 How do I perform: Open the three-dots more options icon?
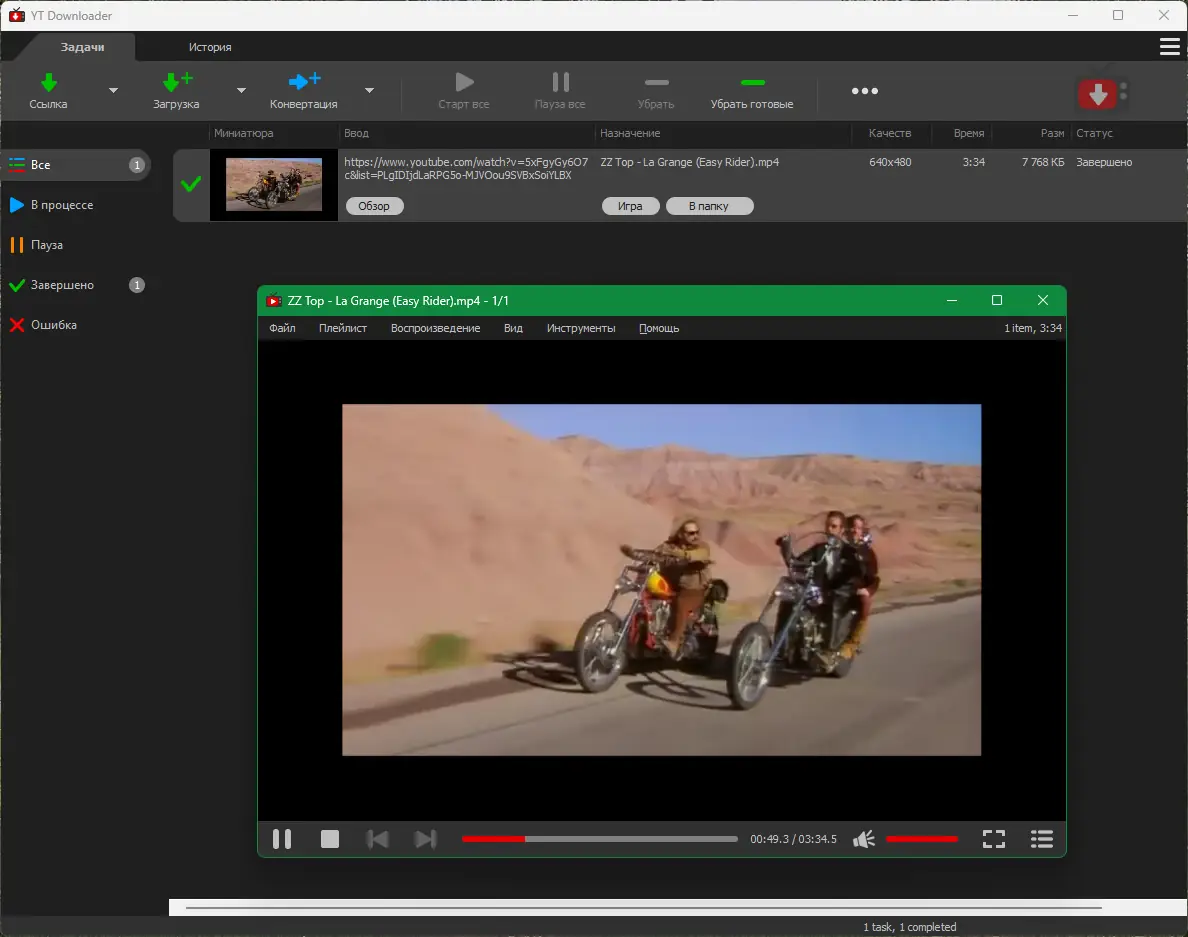864,91
